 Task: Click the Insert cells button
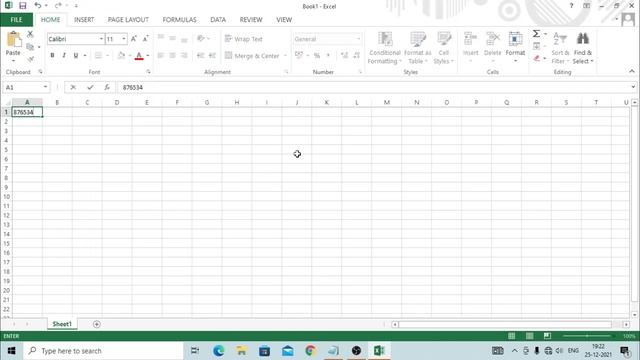[x=471, y=47]
